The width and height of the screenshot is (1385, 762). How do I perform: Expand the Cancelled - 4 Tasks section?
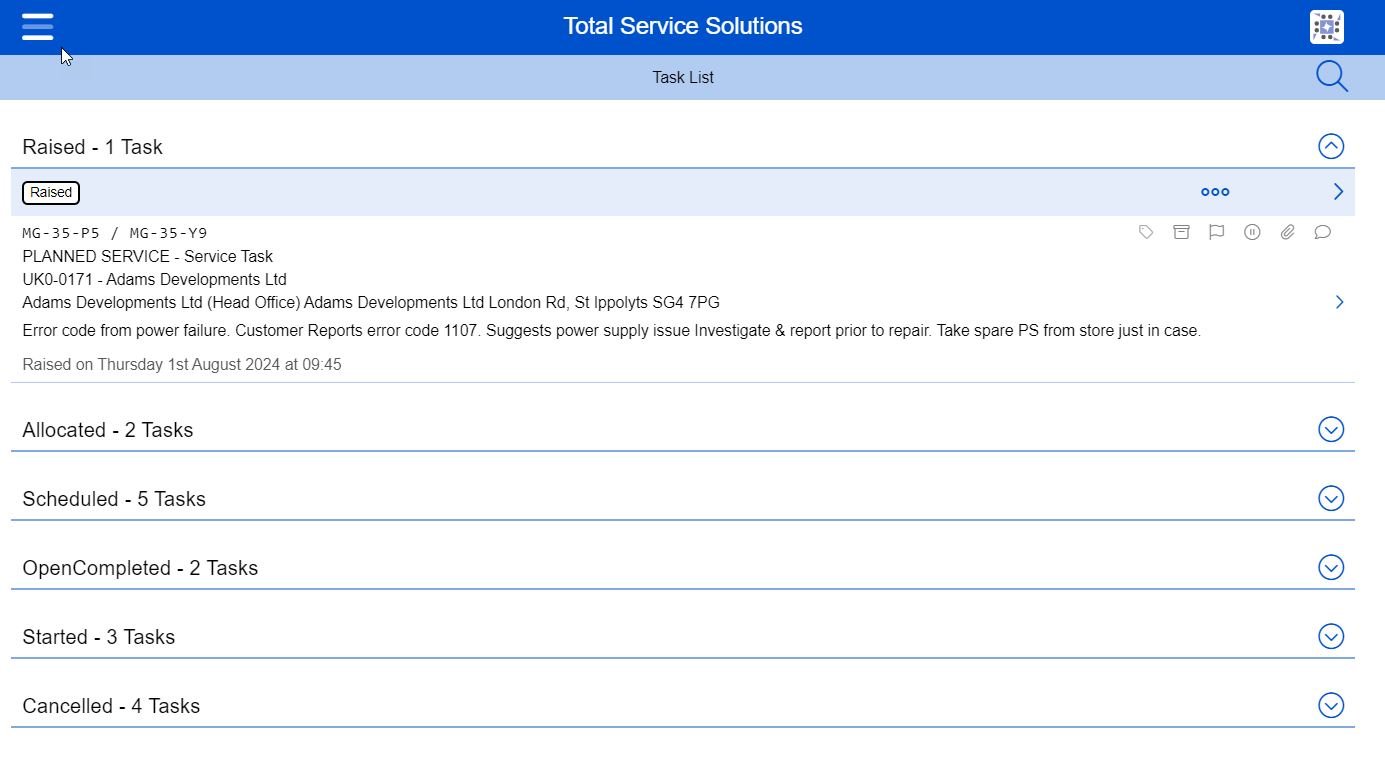(1331, 706)
